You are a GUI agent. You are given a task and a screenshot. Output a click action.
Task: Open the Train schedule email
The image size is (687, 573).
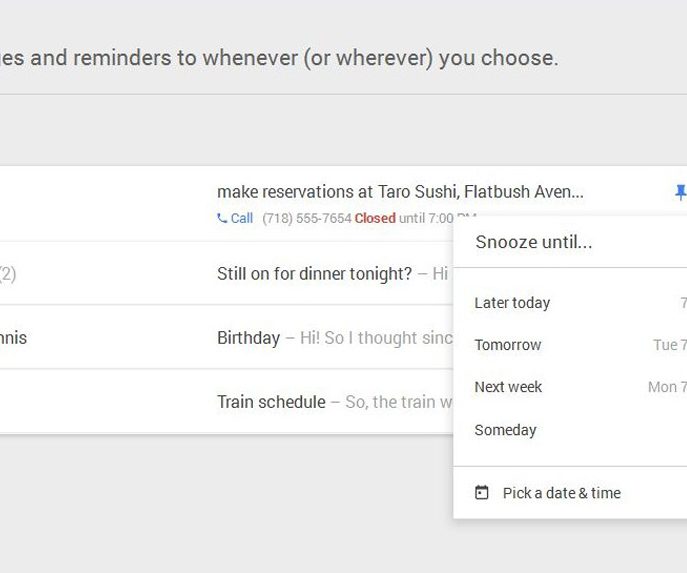[271, 402]
